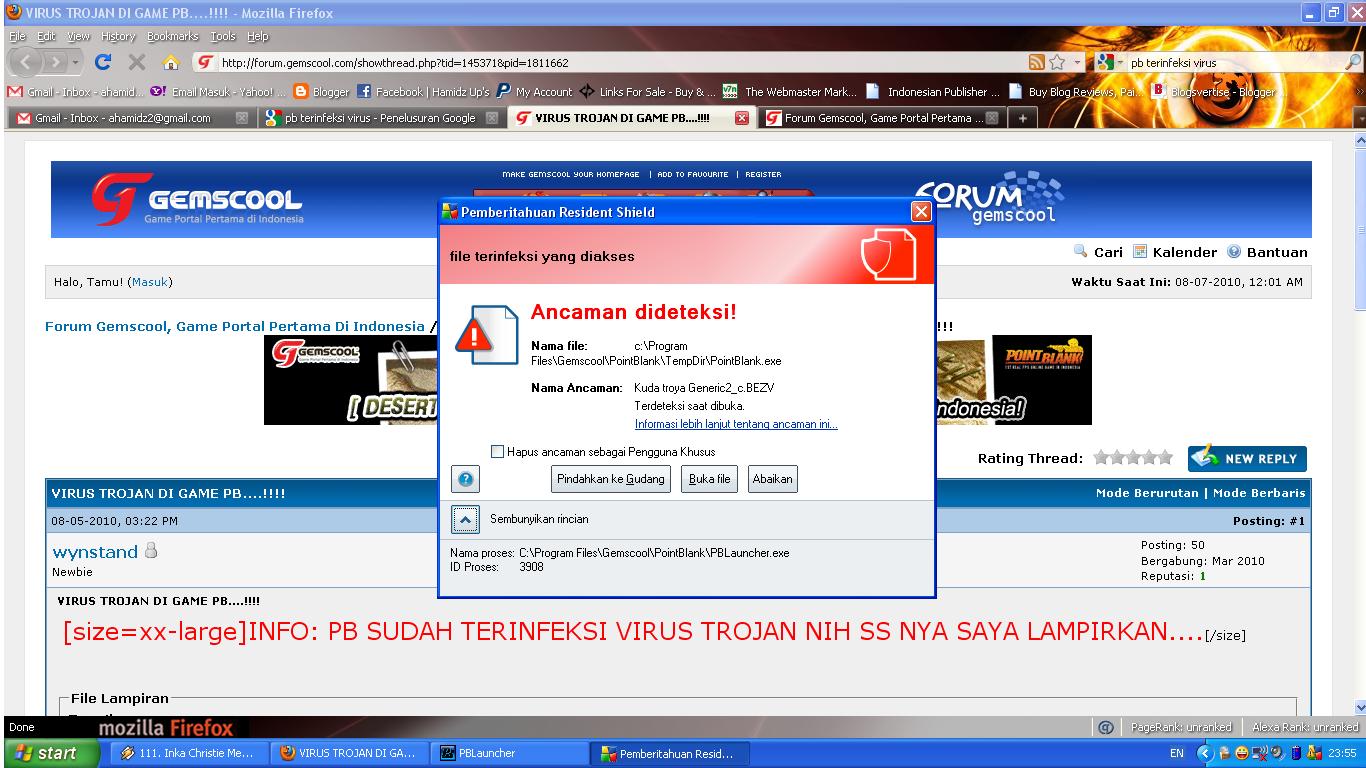1366x768 pixels.
Task: Click the 'Abaikan' button
Action: [772, 479]
